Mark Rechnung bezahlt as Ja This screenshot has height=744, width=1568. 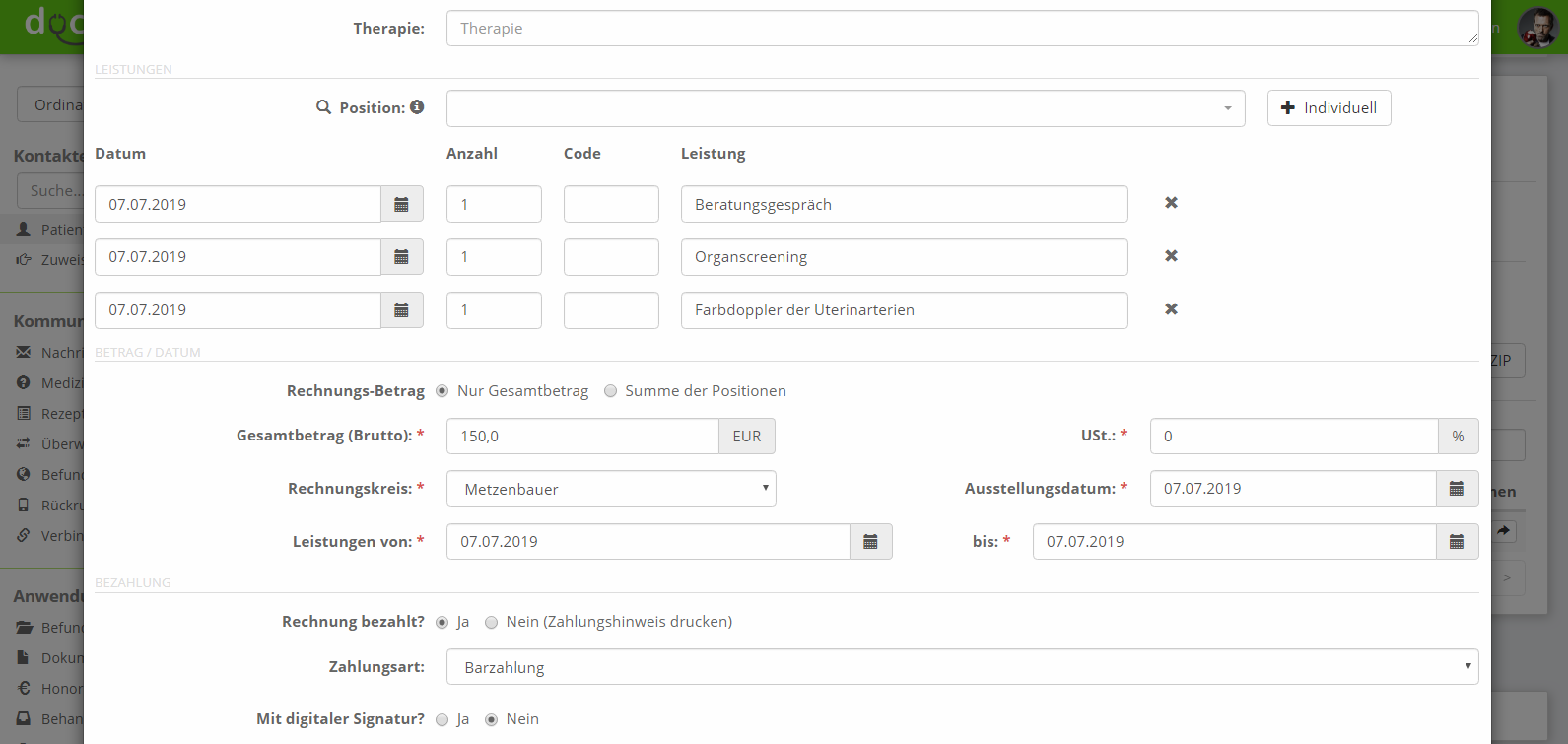point(442,622)
